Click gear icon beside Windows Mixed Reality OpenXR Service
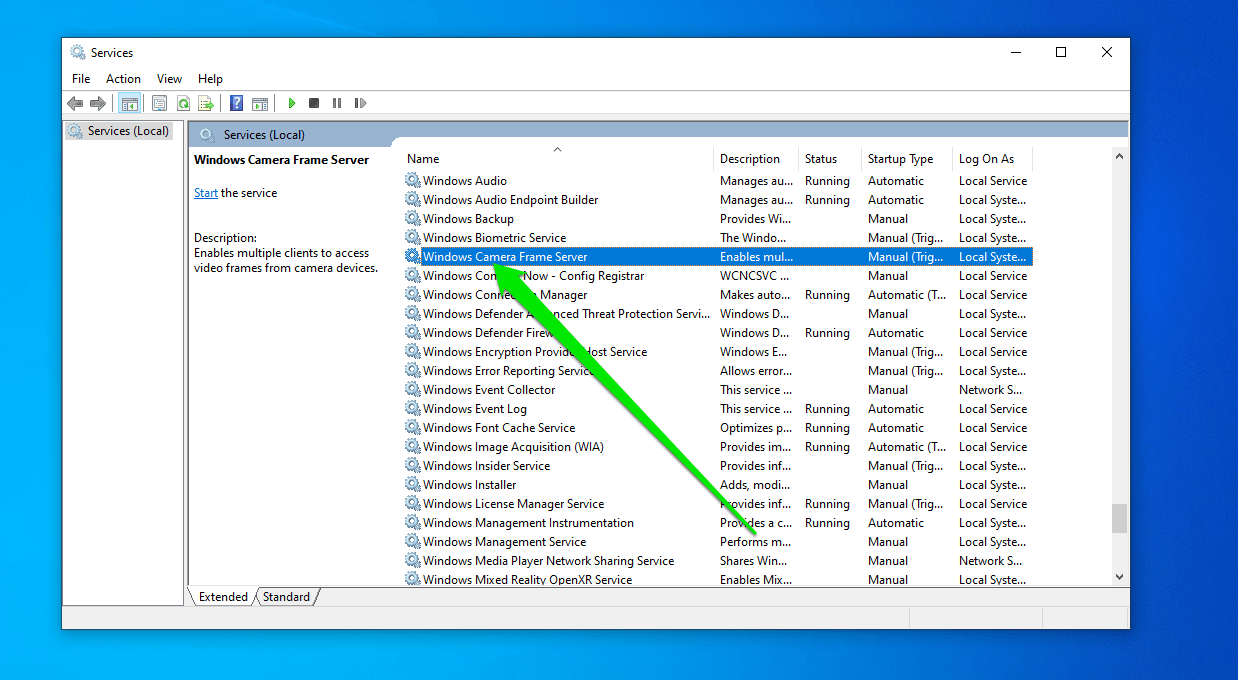The height and width of the screenshot is (680, 1238). 413,580
